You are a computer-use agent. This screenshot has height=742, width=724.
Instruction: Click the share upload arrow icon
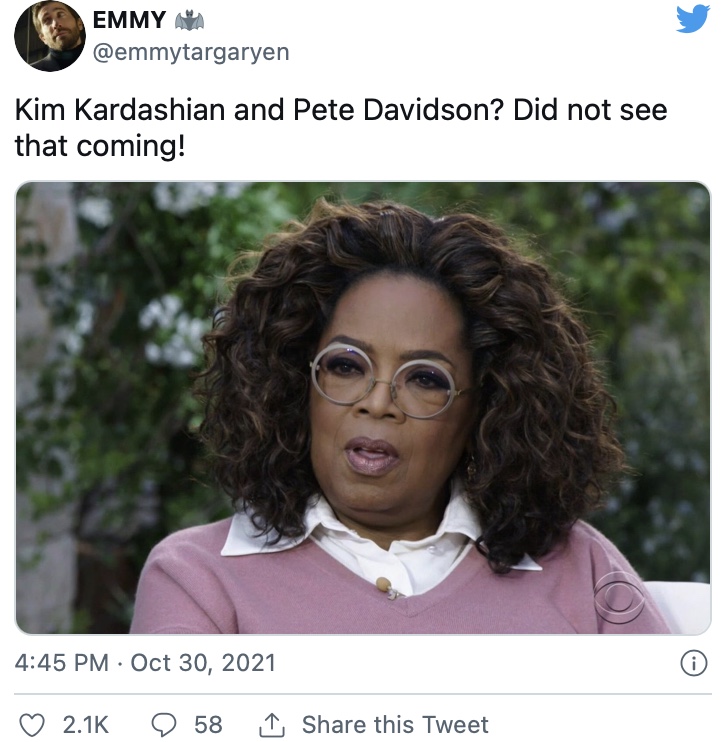(273, 725)
